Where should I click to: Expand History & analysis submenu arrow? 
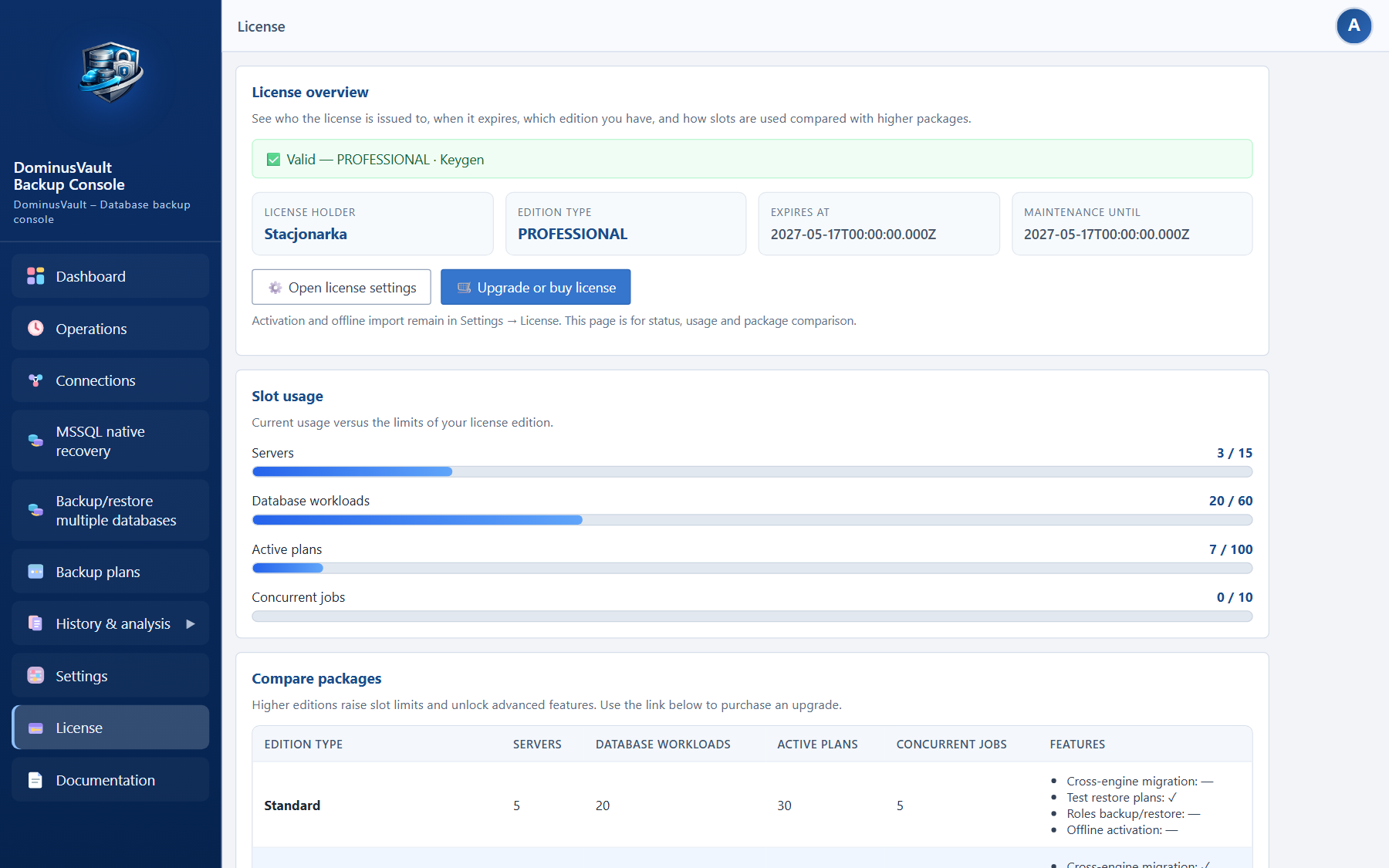[191, 623]
